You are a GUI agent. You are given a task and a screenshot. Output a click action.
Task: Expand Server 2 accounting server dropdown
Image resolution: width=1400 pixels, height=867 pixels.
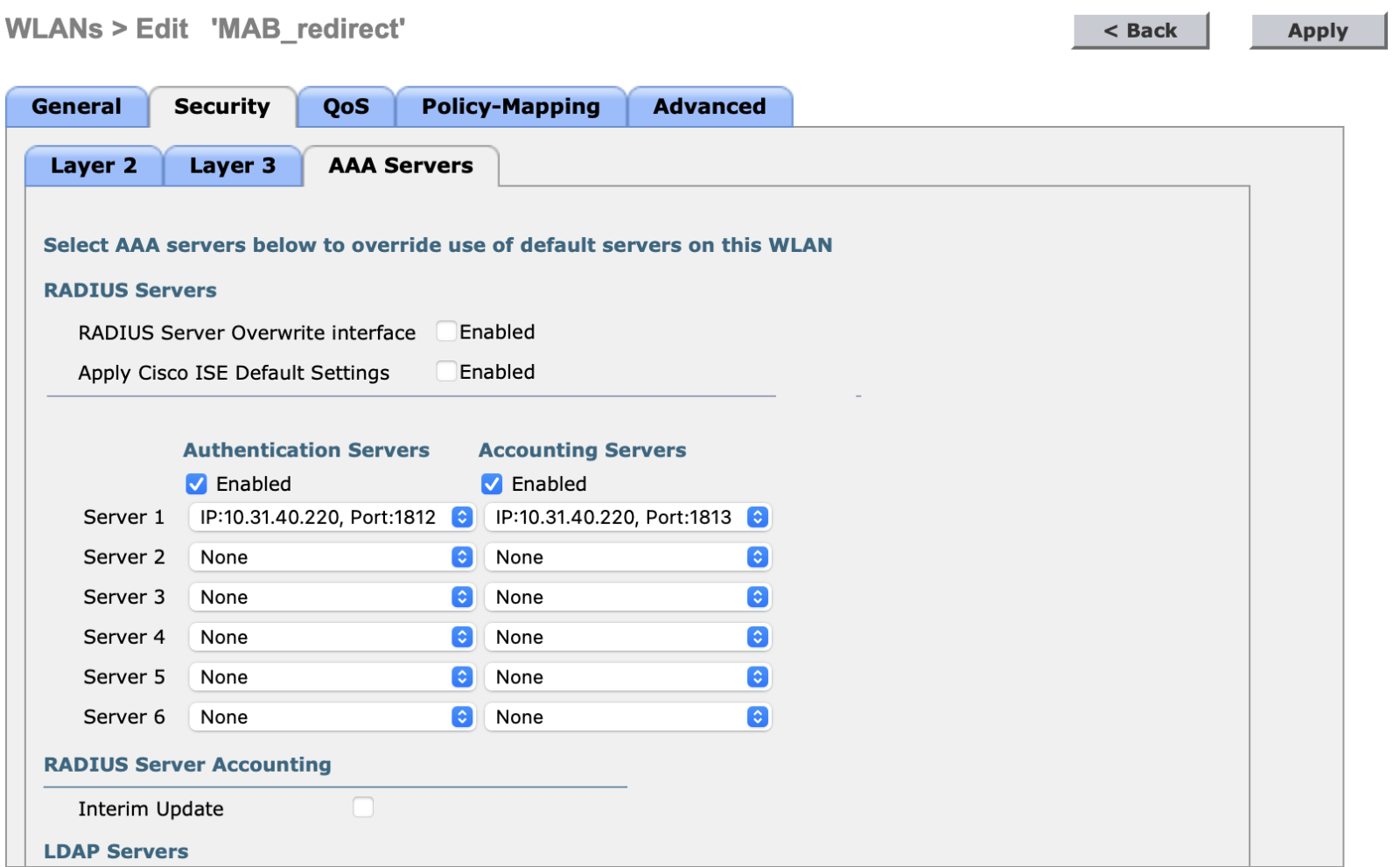coord(627,557)
